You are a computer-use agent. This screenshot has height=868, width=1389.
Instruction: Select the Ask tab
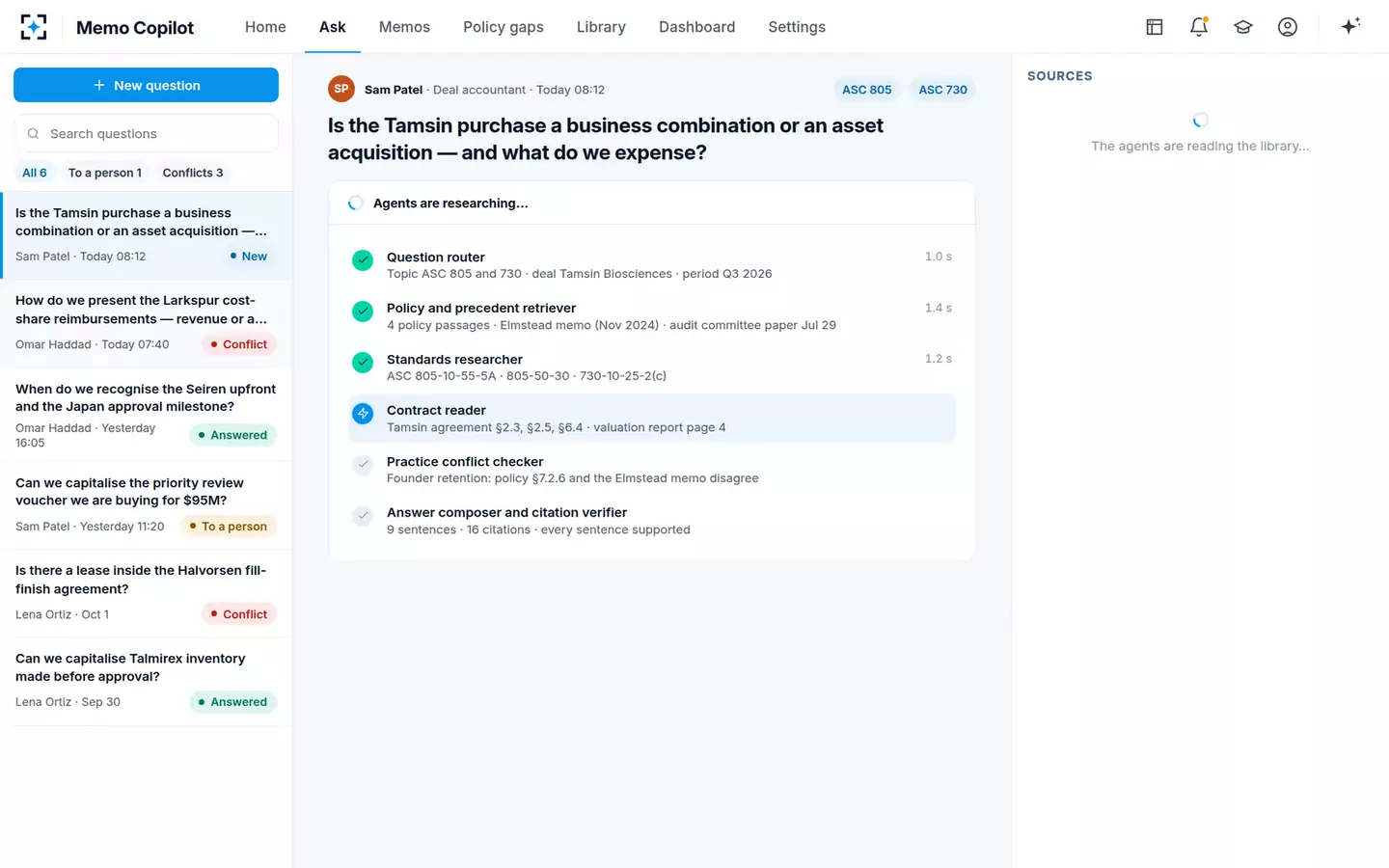click(x=333, y=27)
